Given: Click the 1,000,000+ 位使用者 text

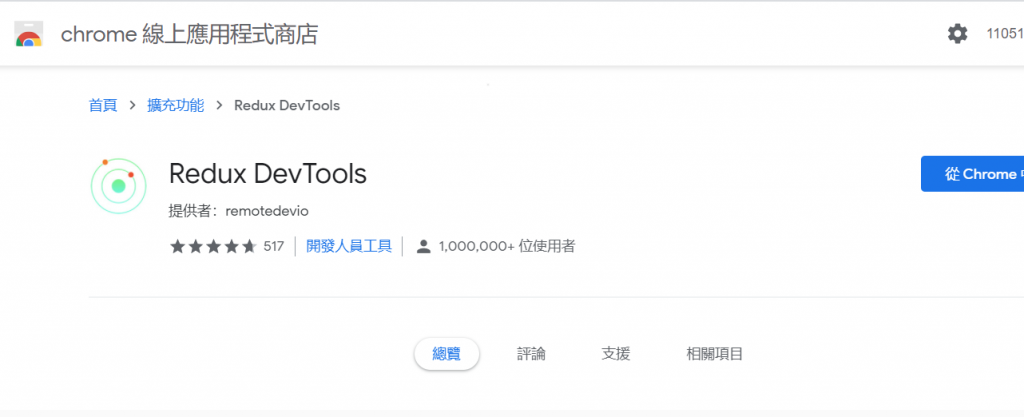Looking at the screenshot, I should pos(507,247).
